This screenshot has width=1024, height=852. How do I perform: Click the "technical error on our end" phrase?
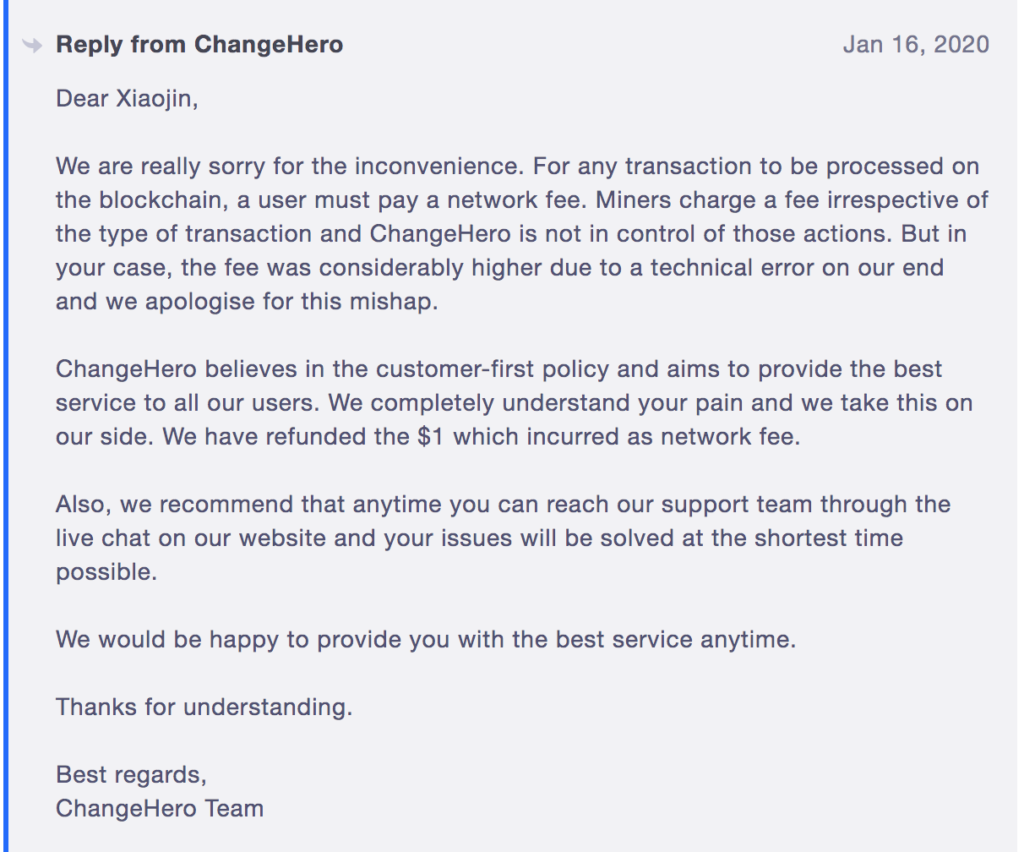click(x=797, y=268)
